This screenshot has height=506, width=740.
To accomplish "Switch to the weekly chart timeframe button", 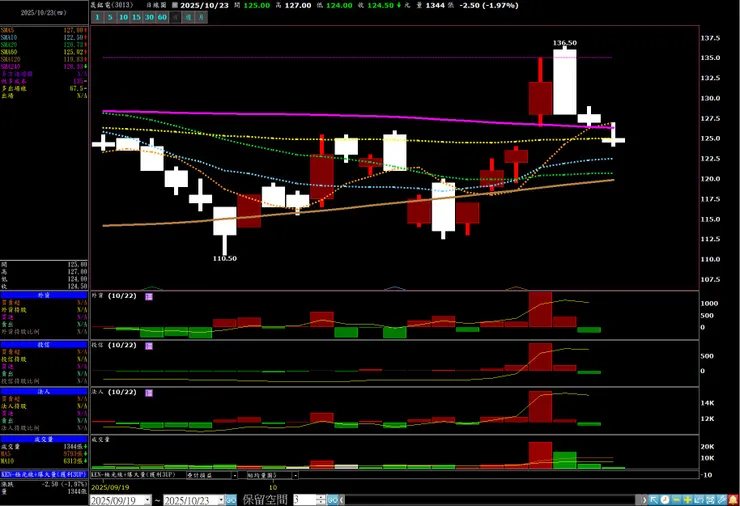I will coord(188,17).
